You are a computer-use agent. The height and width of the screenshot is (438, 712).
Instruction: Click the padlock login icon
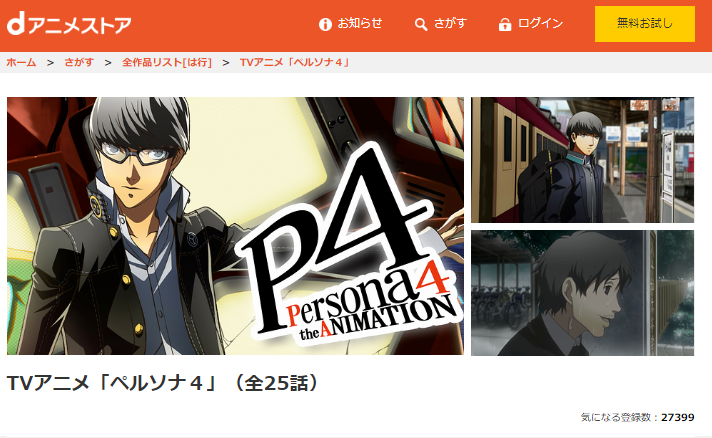(x=504, y=24)
